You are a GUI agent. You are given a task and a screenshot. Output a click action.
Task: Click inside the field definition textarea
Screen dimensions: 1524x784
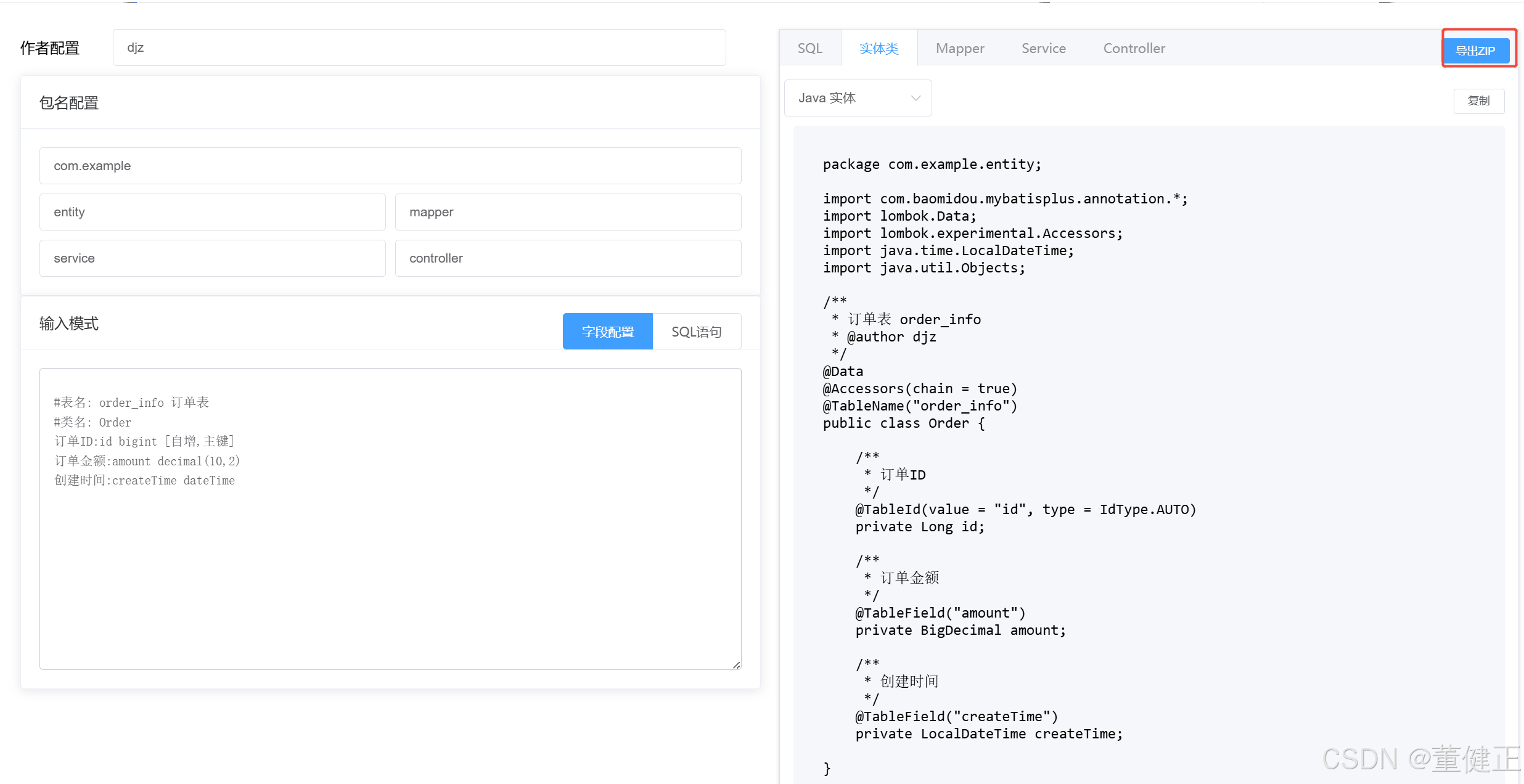coord(390,555)
